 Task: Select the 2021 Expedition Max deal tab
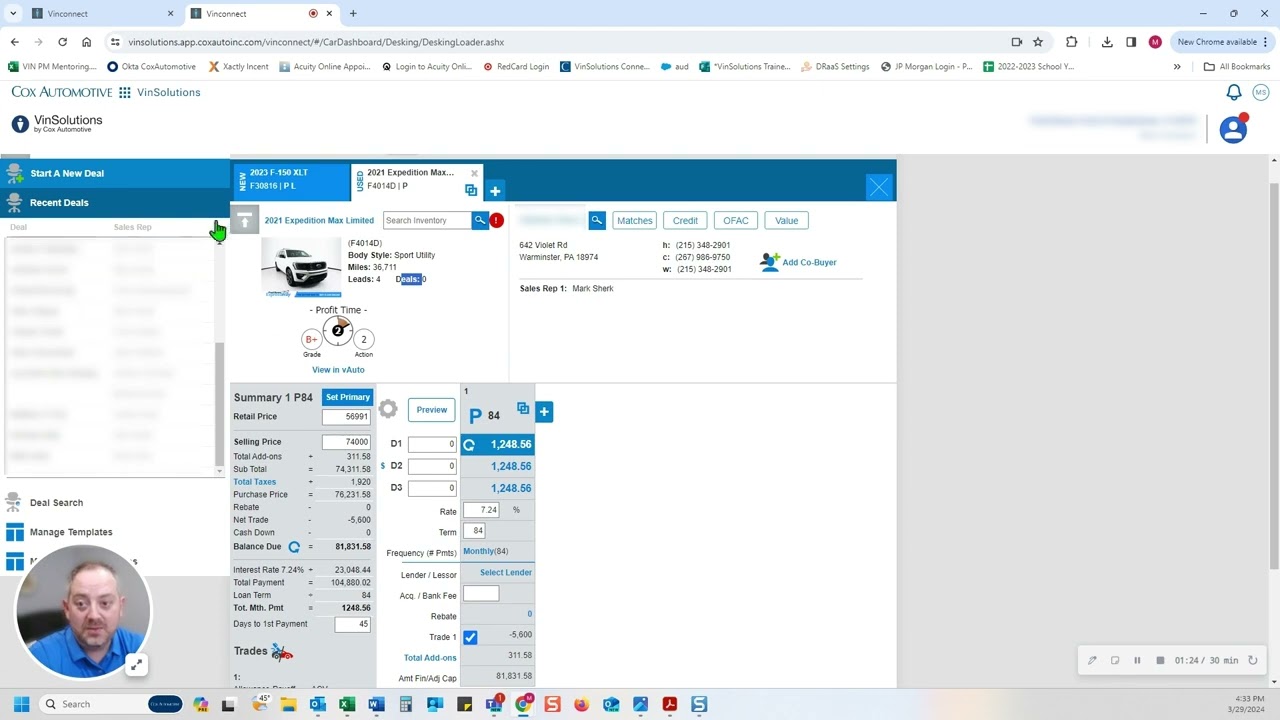point(409,179)
